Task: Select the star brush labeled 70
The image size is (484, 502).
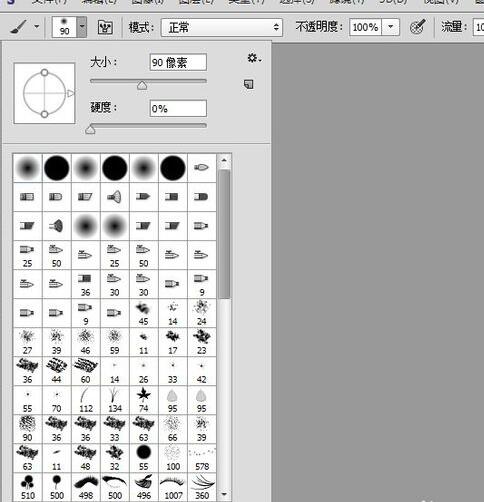Action: coord(56,400)
